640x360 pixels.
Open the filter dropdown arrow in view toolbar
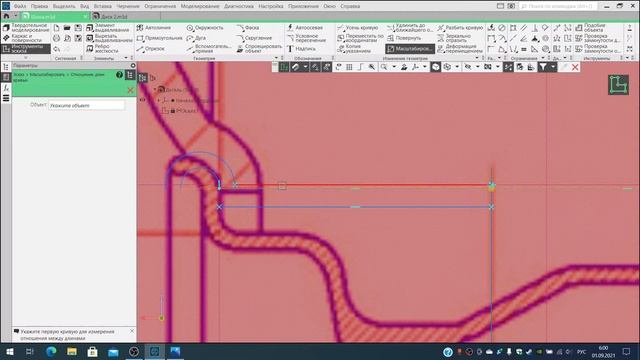(553, 67)
